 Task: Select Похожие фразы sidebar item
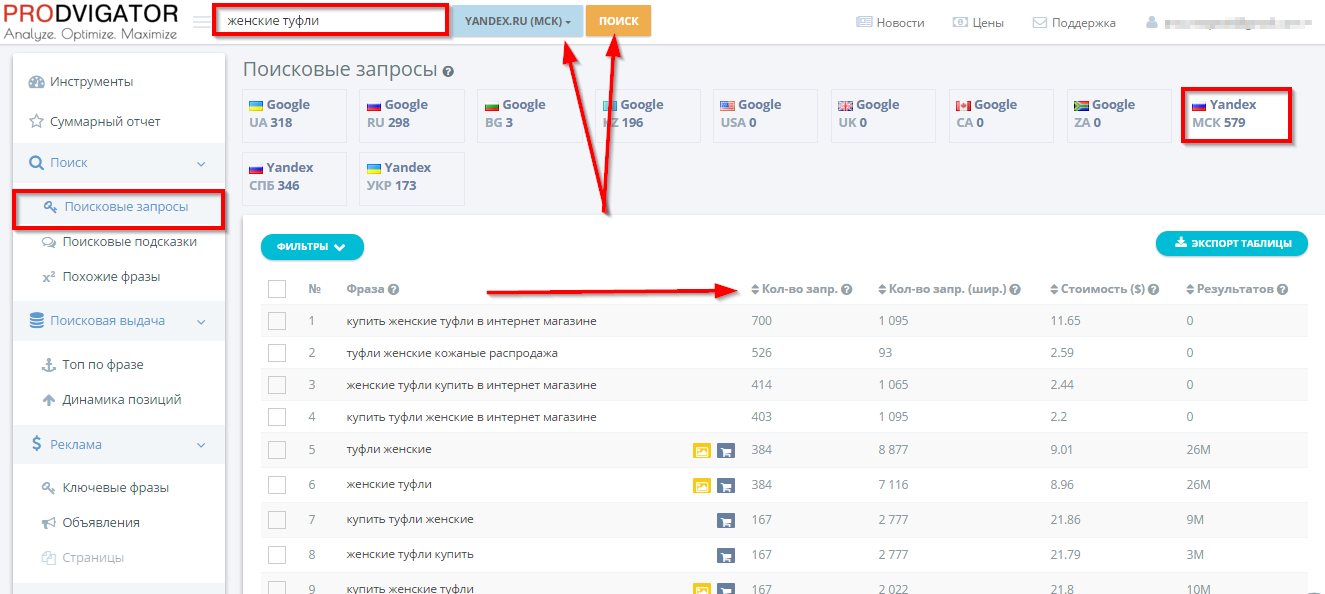pyautogui.click(x=100, y=277)
